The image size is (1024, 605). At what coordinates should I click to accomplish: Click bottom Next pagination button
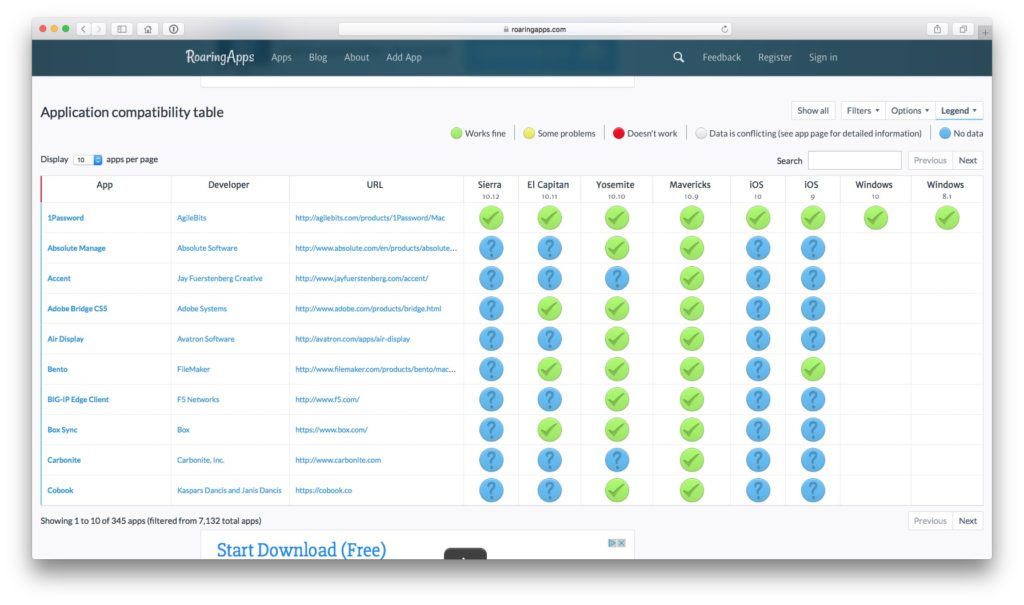coord(968,521)
